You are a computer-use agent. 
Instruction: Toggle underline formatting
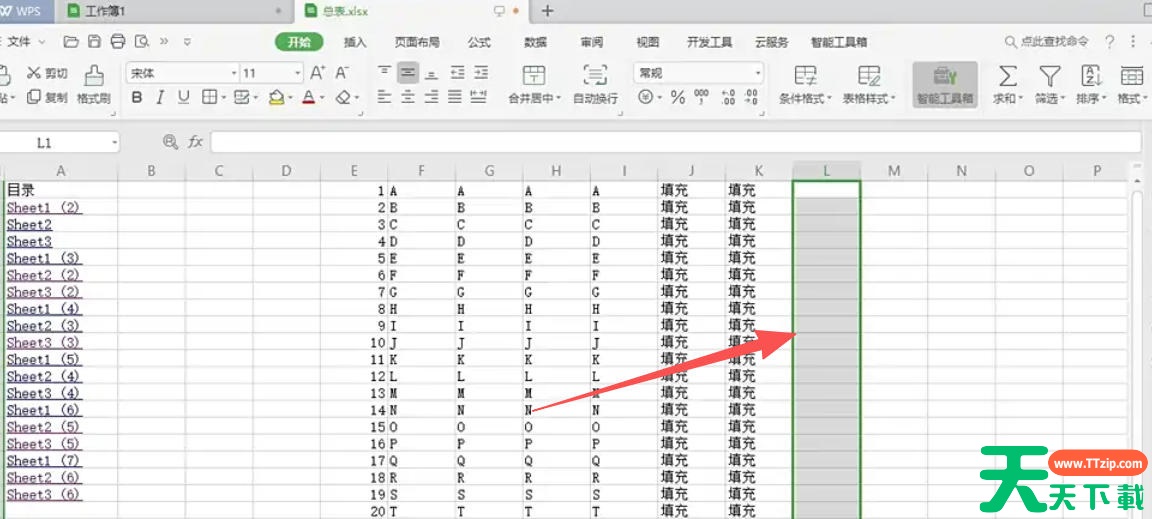tap(184, 97)
